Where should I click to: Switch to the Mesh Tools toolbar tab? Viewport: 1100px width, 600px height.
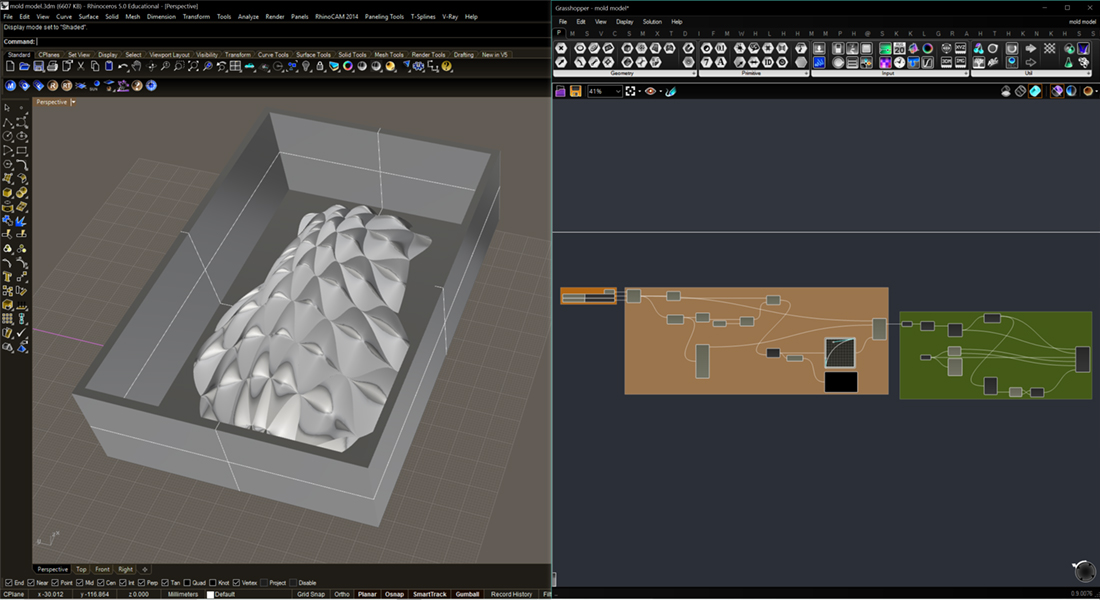click(x=389, y=55)
